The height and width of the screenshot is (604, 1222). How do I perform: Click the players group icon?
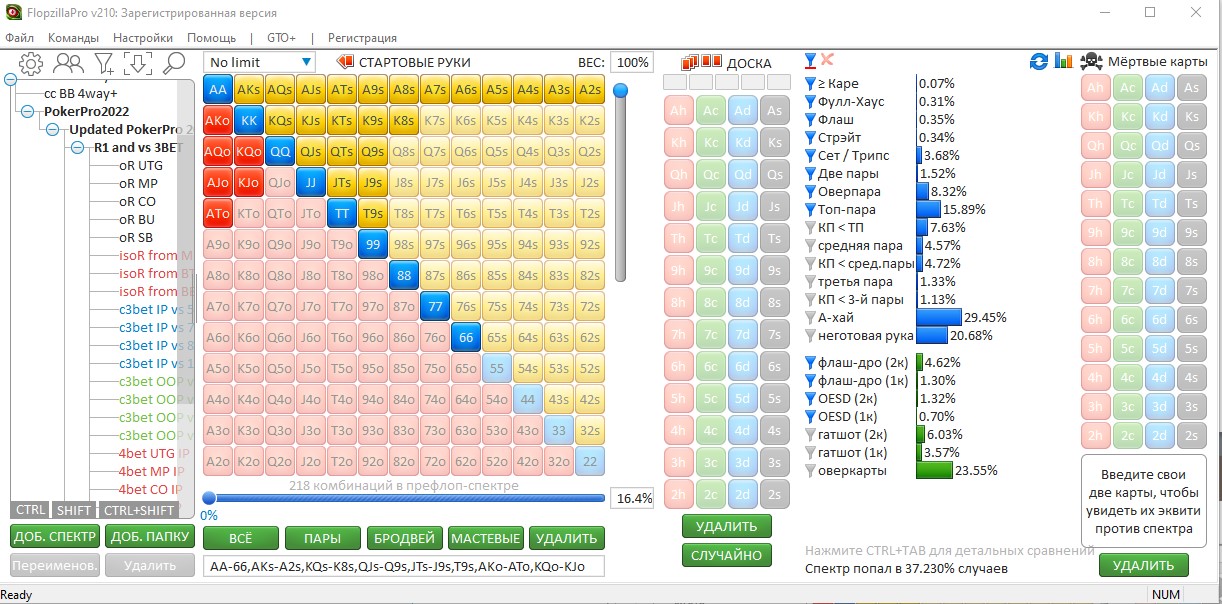69,64
